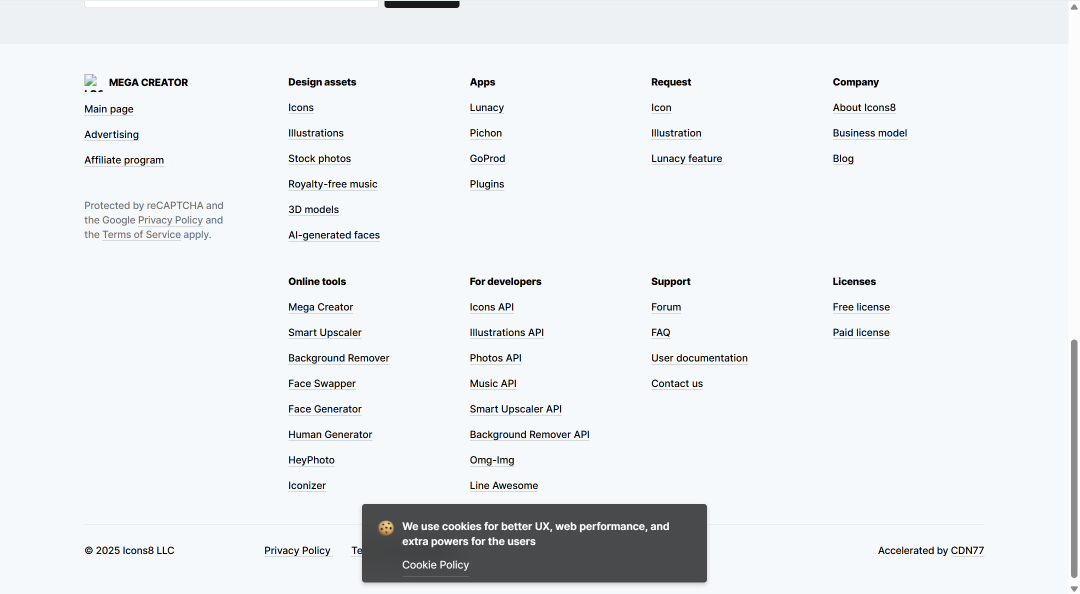
Task: Click the dark button at top
Action: [x=422, y=3]
